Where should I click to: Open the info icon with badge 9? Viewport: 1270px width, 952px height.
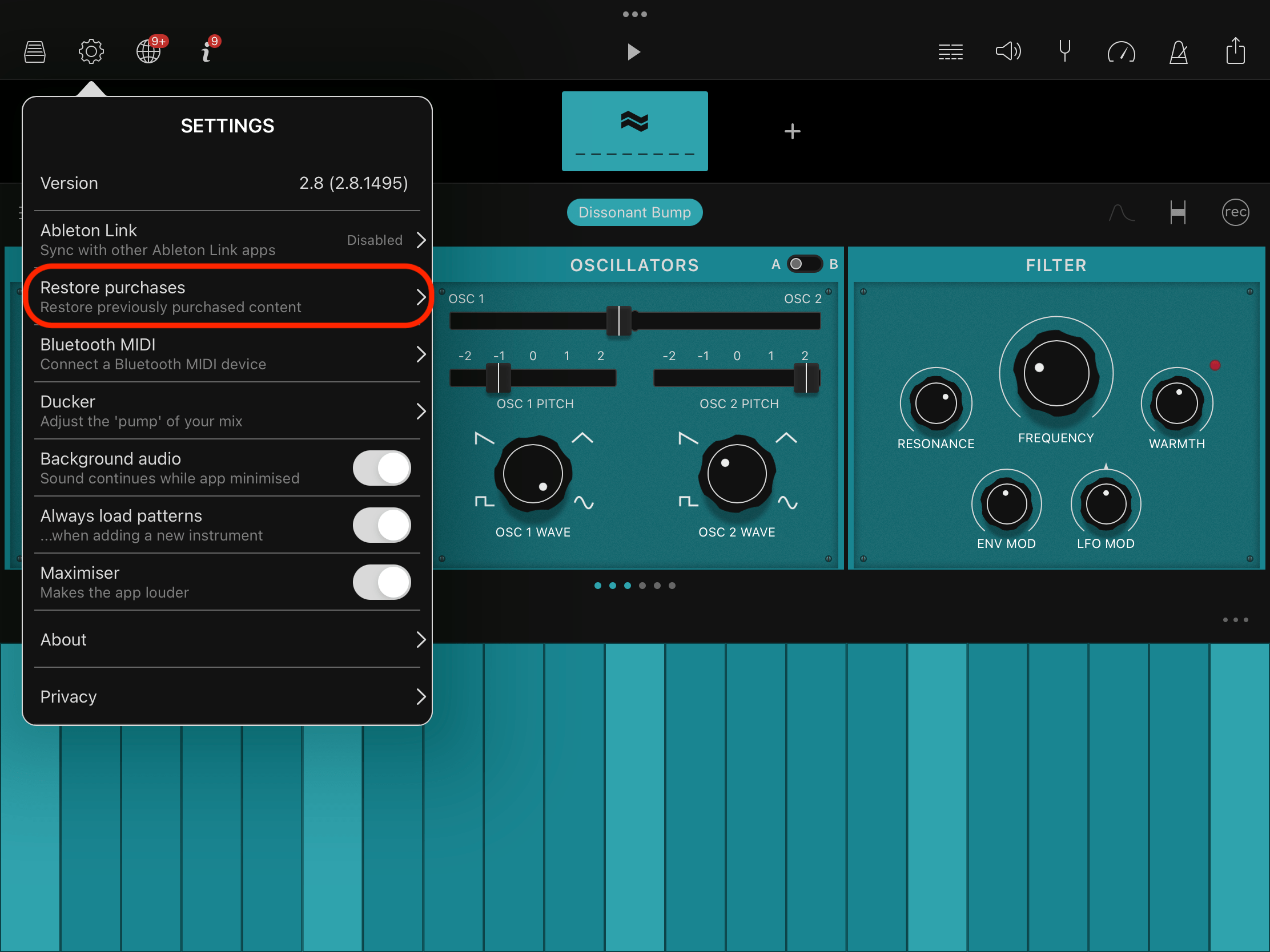click(206, 52)
